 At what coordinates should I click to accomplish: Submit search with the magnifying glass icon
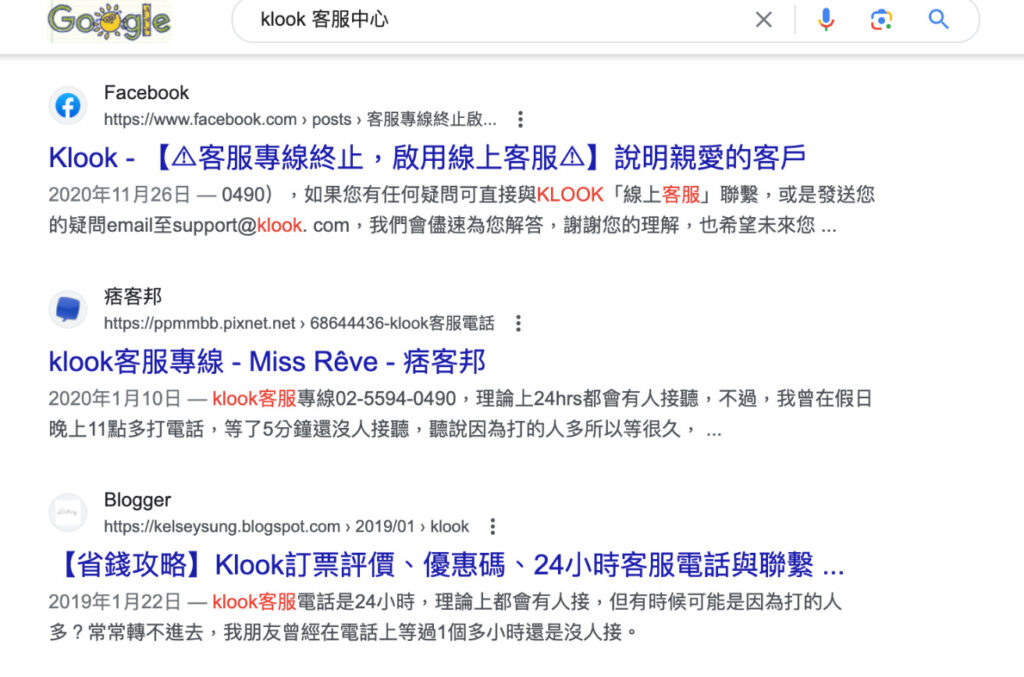(x=938, y=20)
